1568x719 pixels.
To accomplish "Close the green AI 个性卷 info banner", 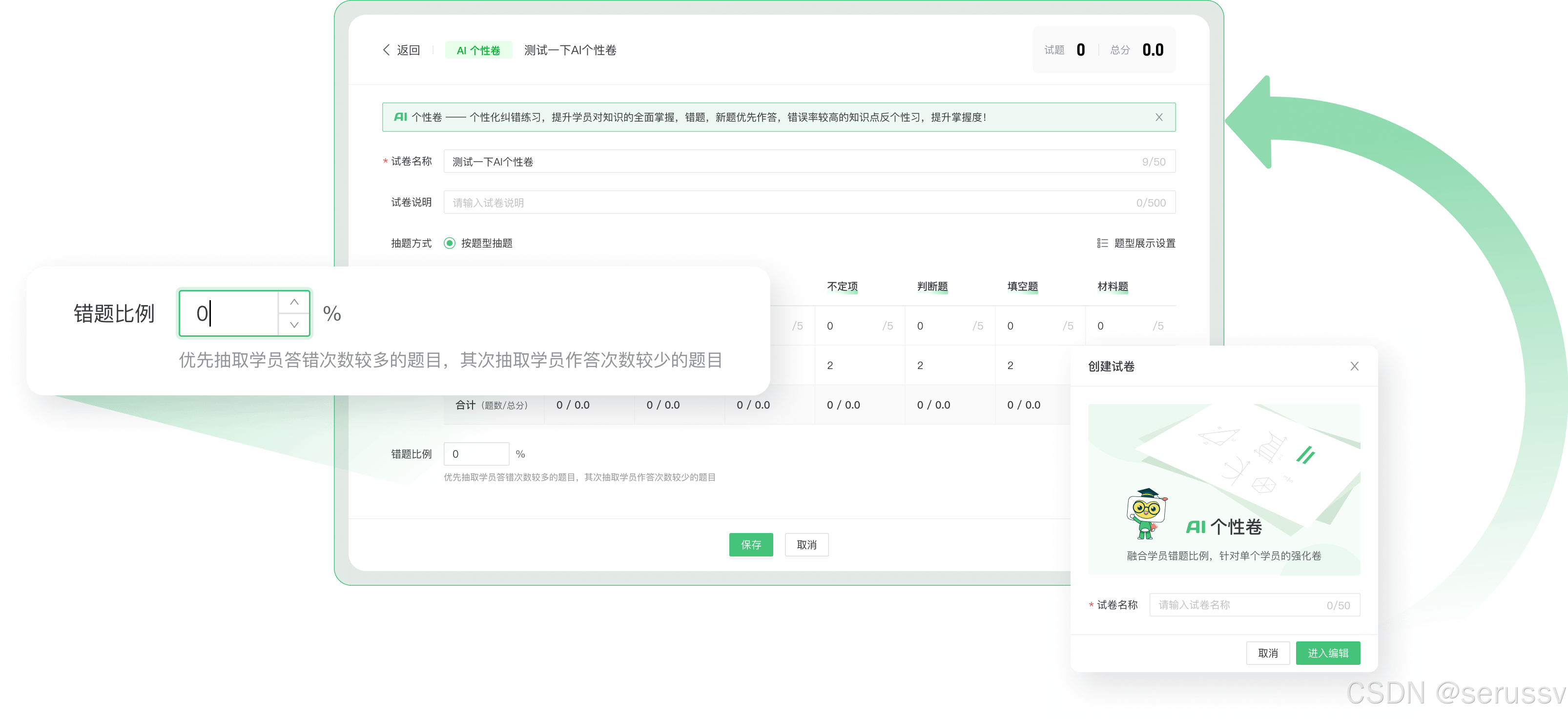I will (1158, 118).
